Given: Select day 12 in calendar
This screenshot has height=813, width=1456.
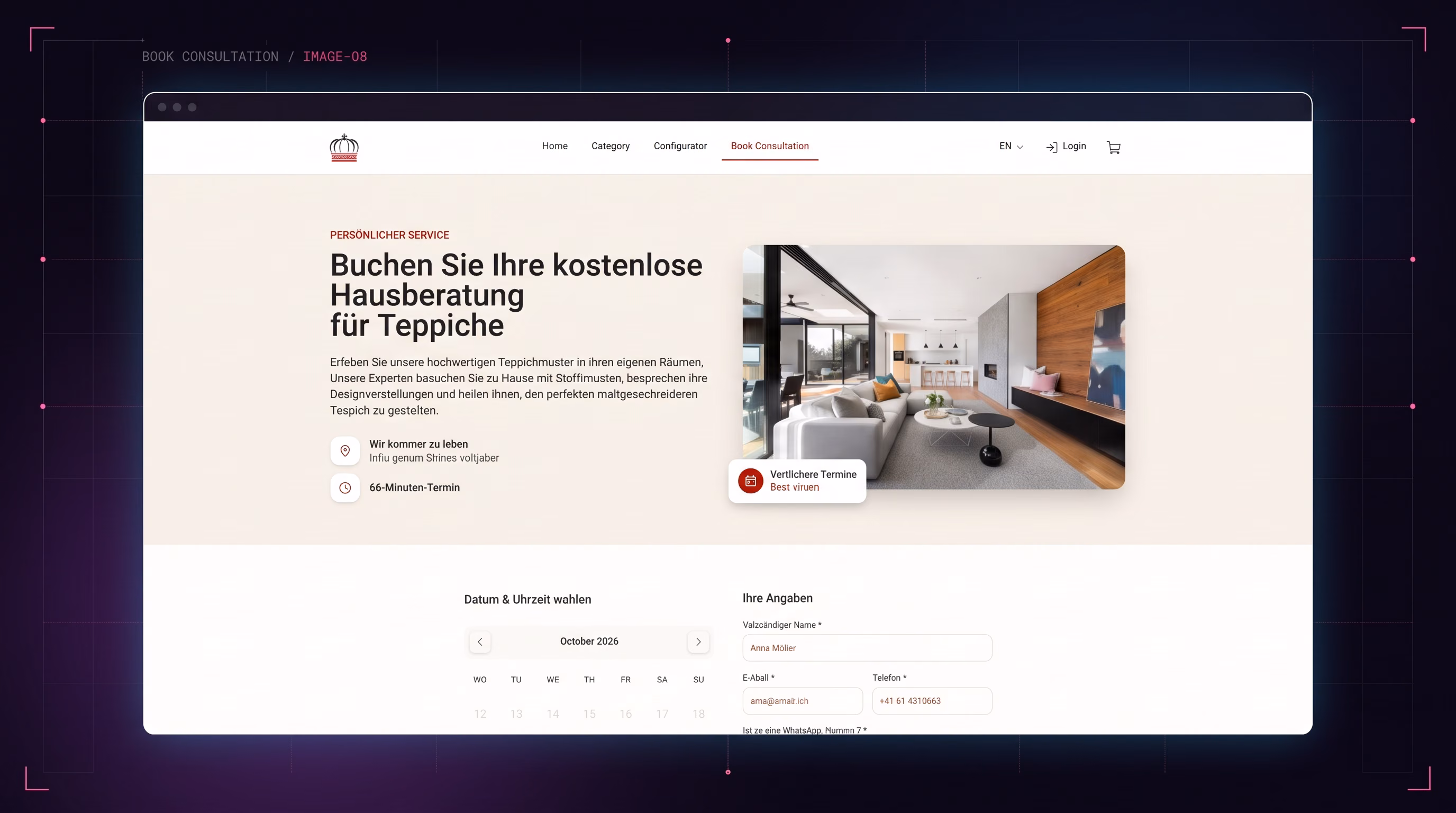Looking at the screenshot, I should click(480, 714).
